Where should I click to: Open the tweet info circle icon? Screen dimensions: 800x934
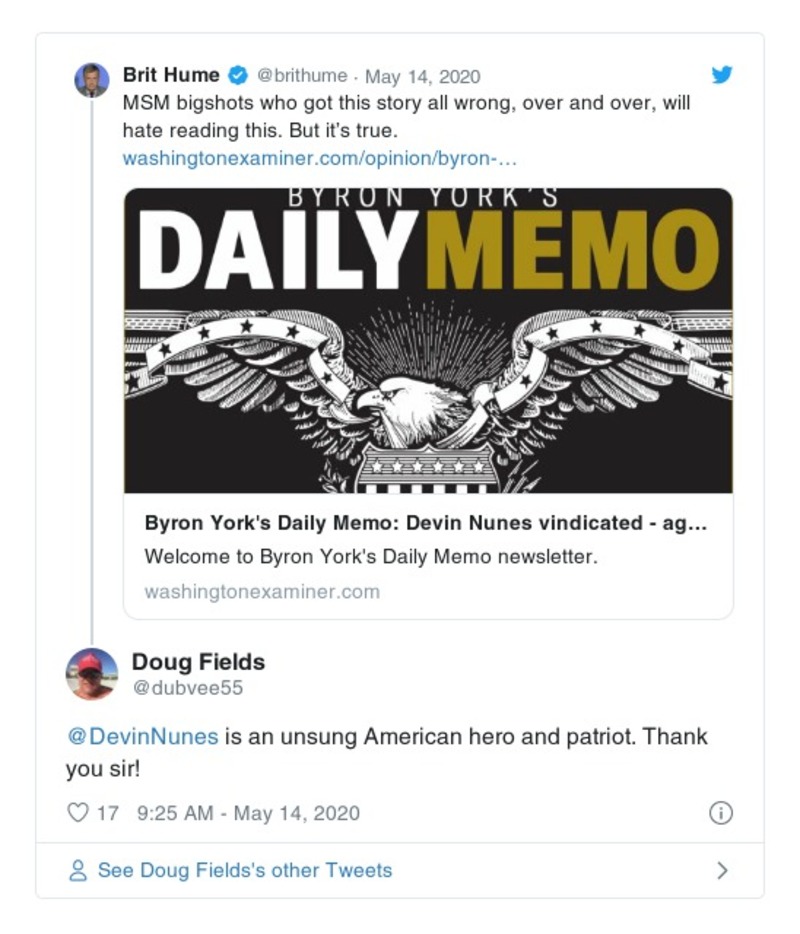point(720,813)
